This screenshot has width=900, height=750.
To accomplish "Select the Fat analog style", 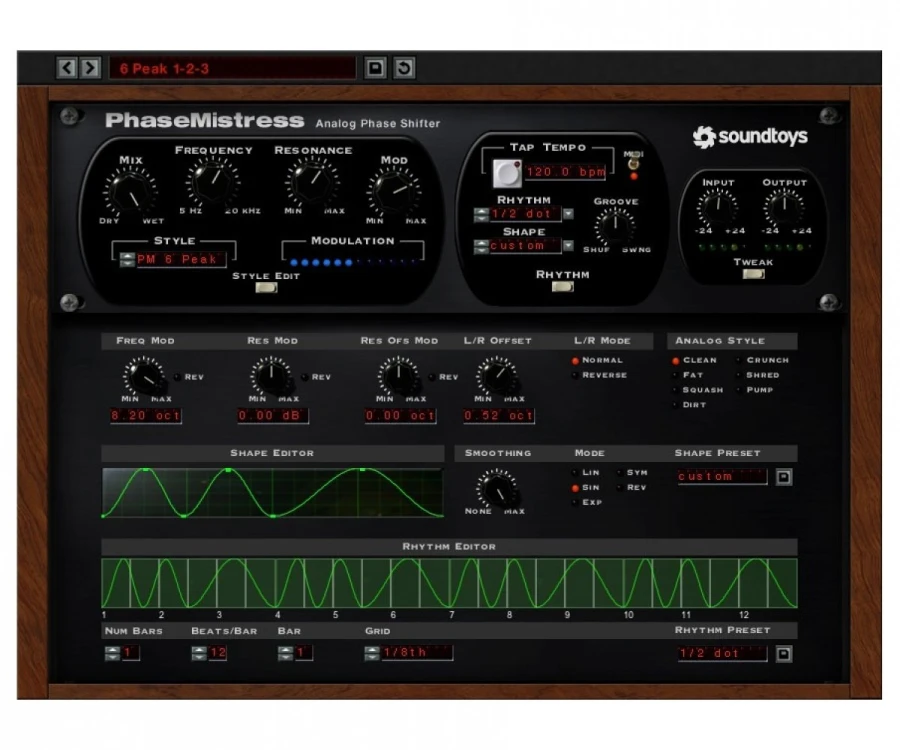I will point(676,375).
